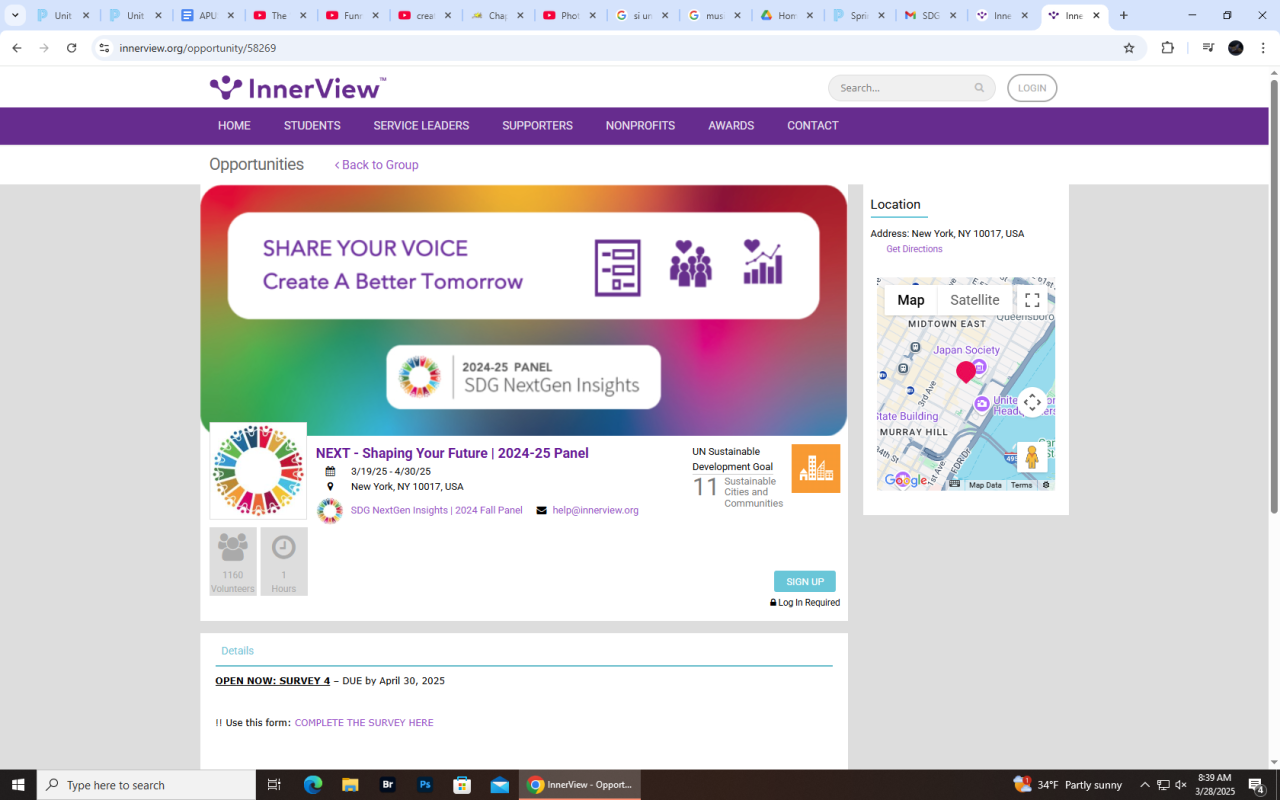Open the SUPPORTERS navigation item

pos(537,126)
